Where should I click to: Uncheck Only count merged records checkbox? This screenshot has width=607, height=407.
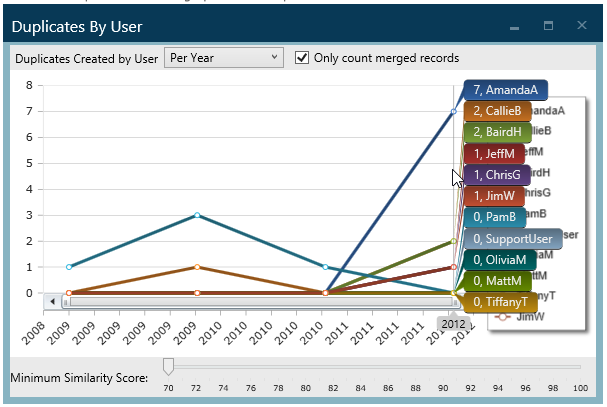pos(302,58)
